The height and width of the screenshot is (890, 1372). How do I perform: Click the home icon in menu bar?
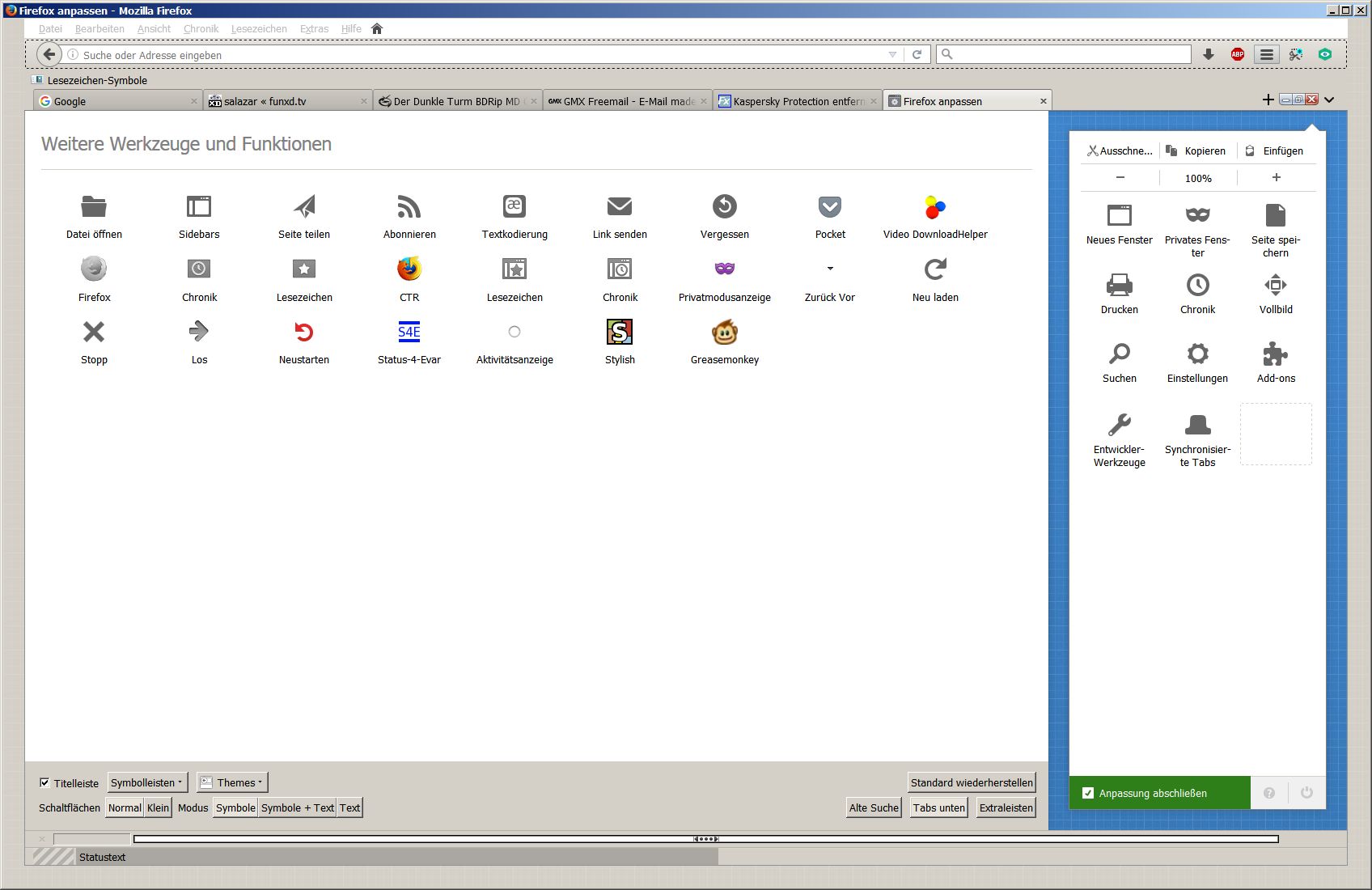(377, 28)
